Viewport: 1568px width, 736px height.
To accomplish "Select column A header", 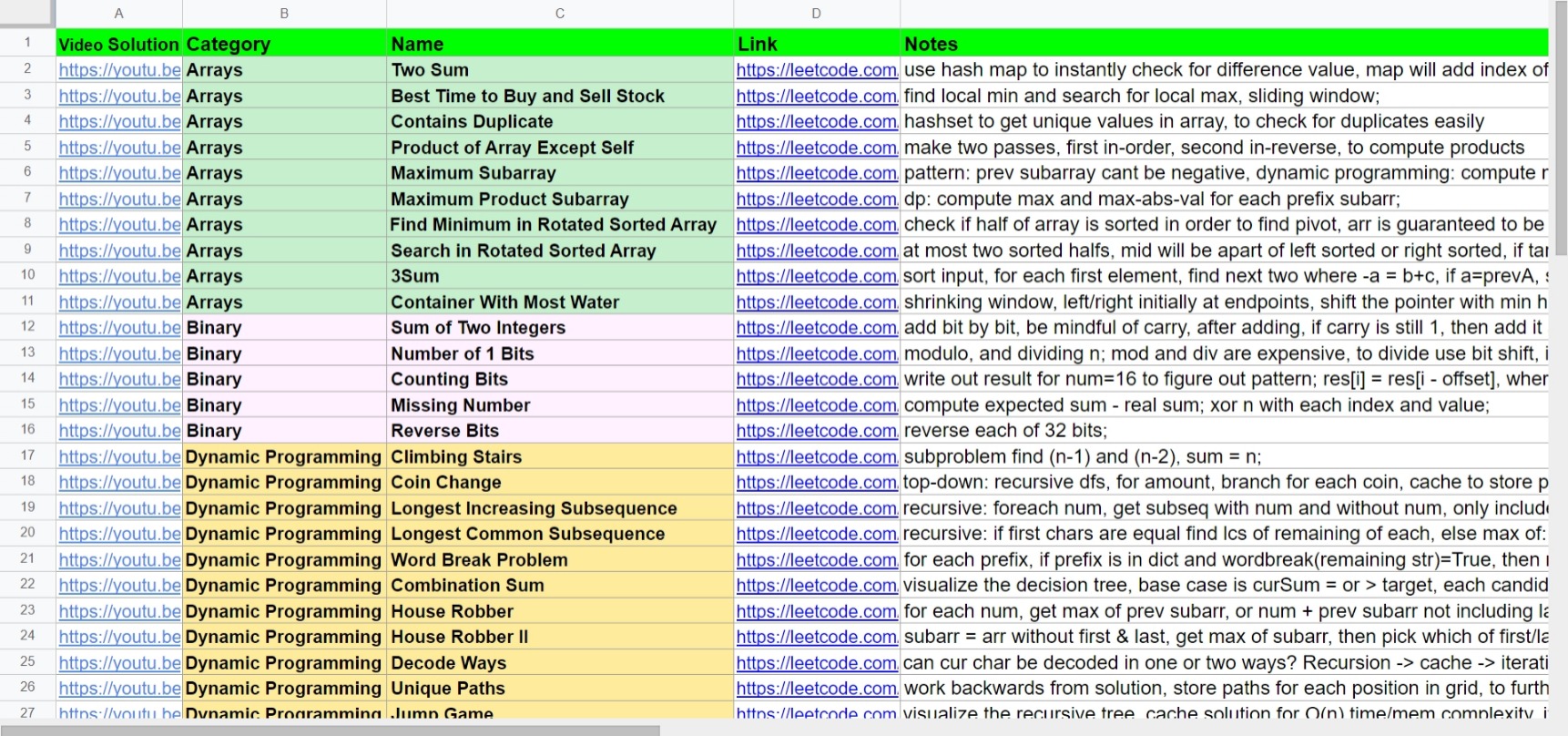I will click(x=119, y=14).
